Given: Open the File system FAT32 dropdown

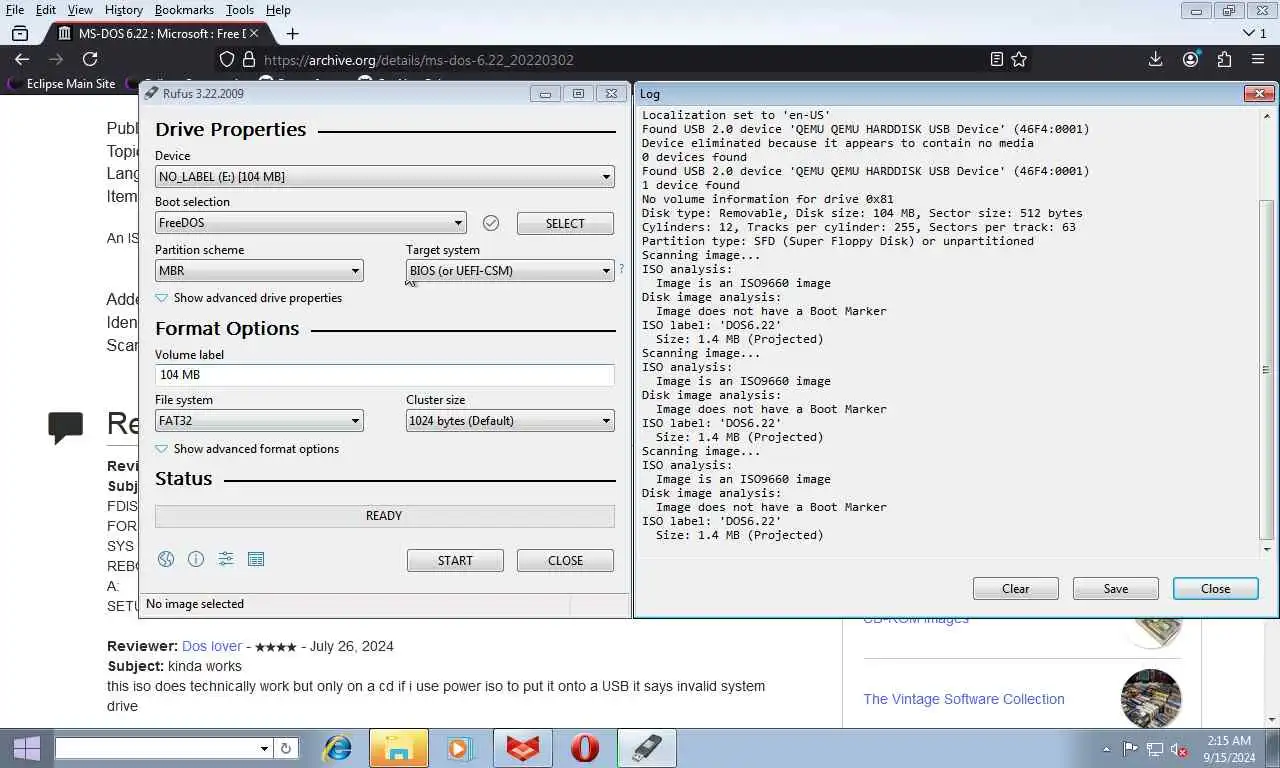Looking at the screenshot, I should tap(259, 421).
